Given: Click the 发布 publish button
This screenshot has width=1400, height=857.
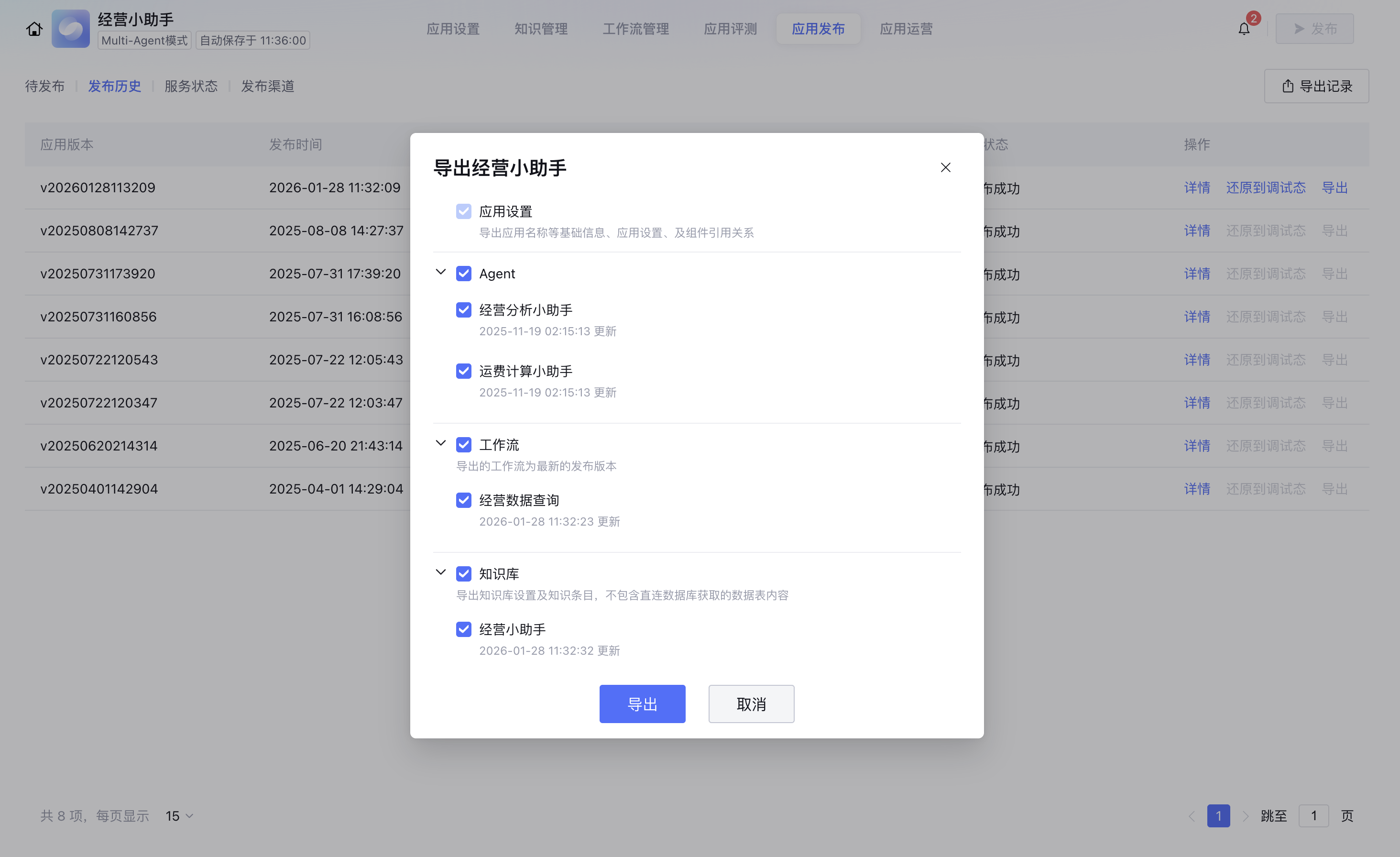Looking at the screenshot, I should (1315, 29).
